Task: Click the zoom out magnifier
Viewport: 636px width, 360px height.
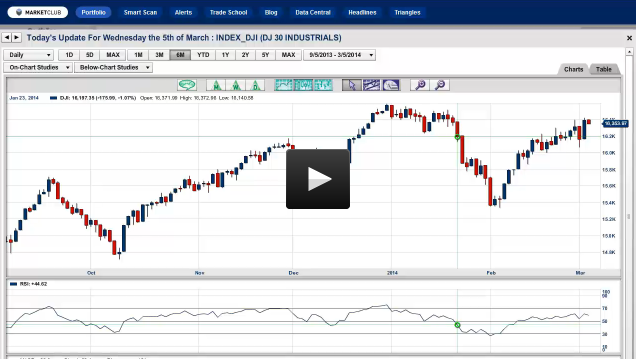Action: 440,85
